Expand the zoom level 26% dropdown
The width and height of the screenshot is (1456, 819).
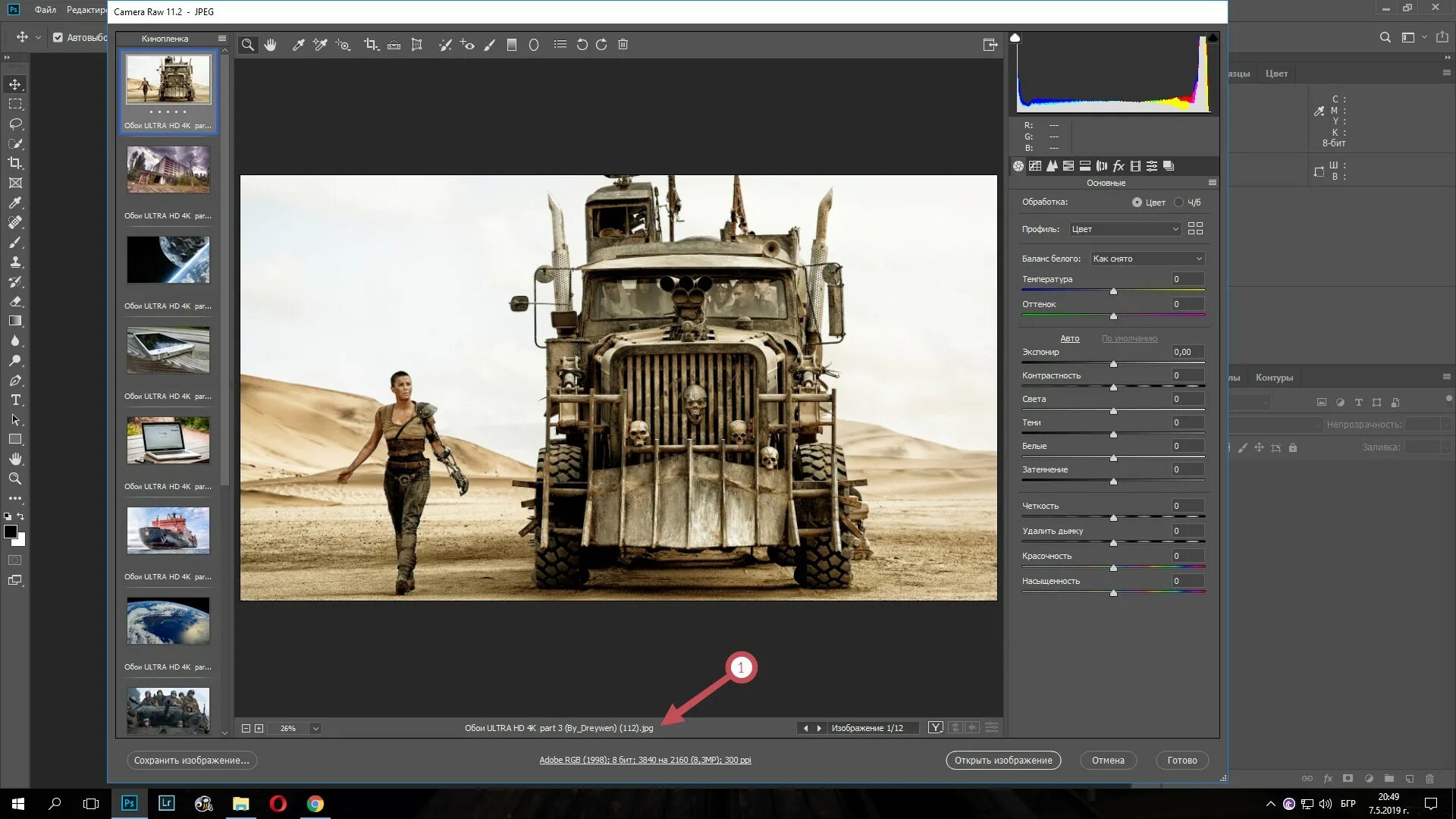(315, 728)
